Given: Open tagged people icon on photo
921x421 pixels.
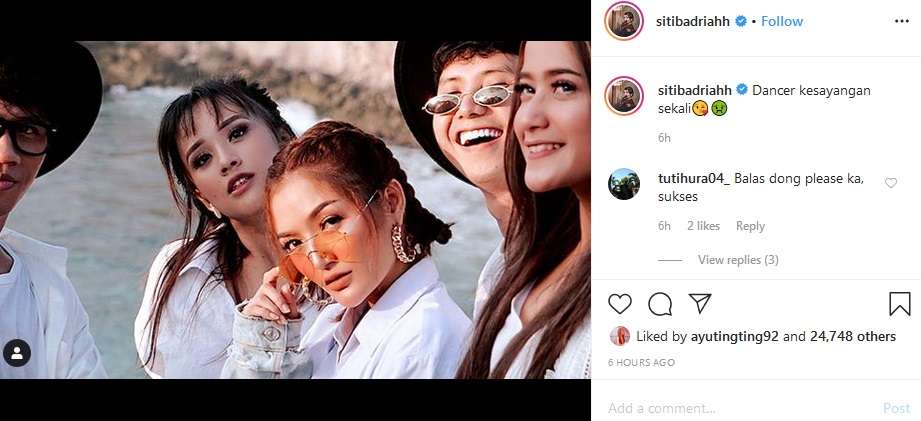Looking at the screenshot, I should point(17,353).
